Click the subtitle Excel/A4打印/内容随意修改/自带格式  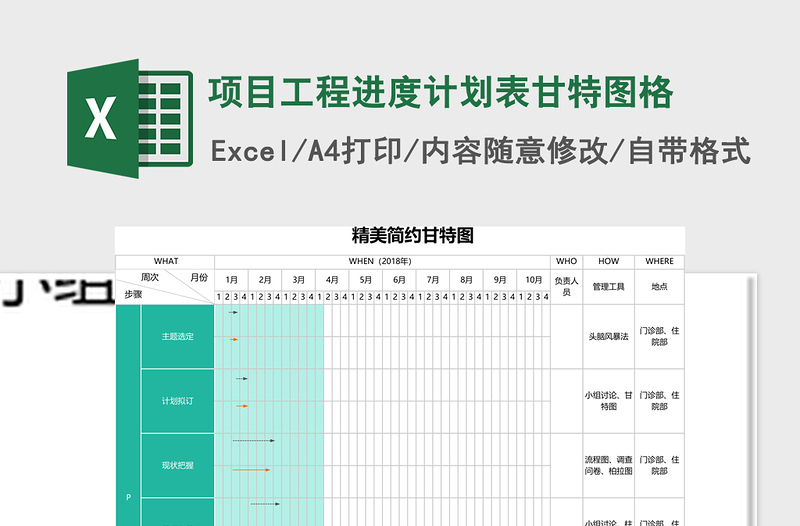481,151
